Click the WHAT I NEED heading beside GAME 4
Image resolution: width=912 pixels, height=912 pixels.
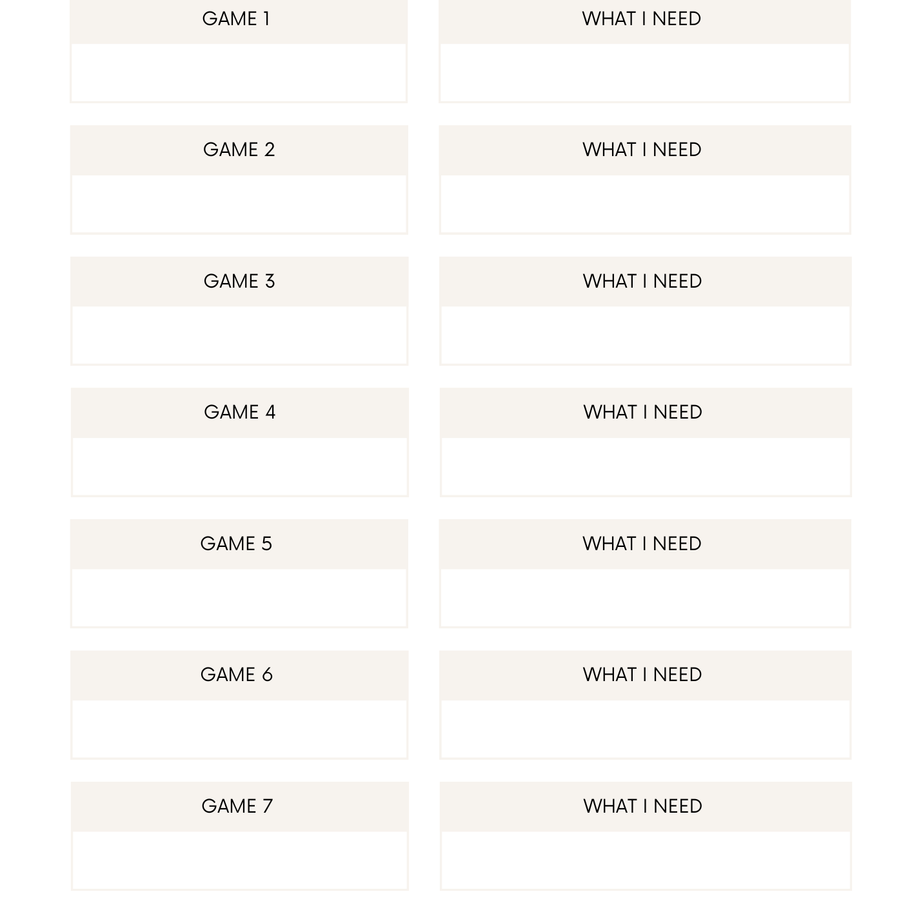[x=643, y=412]
